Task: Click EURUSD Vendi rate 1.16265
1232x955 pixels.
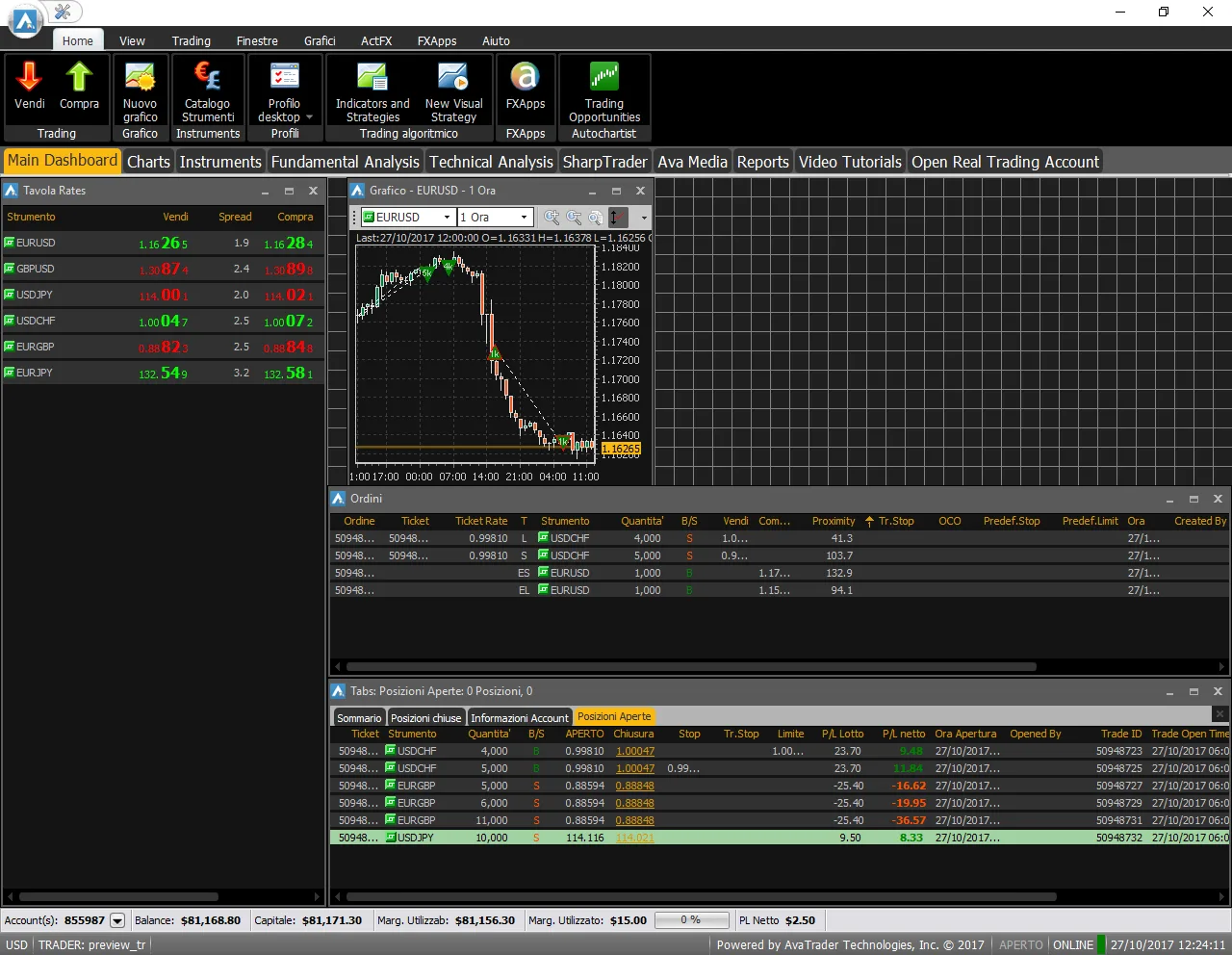Action: [164, 244]
